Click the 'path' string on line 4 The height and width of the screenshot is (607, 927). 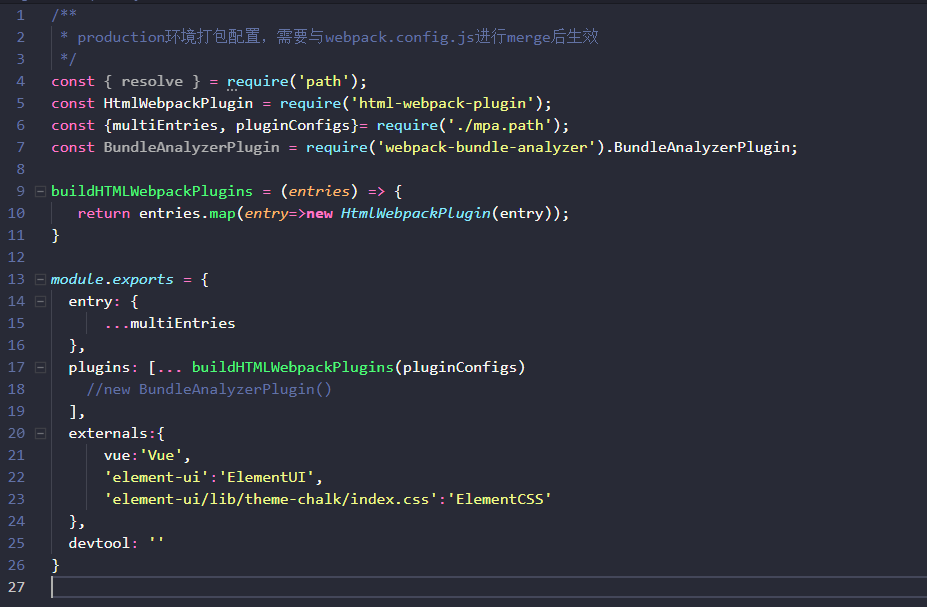(323, 82)
